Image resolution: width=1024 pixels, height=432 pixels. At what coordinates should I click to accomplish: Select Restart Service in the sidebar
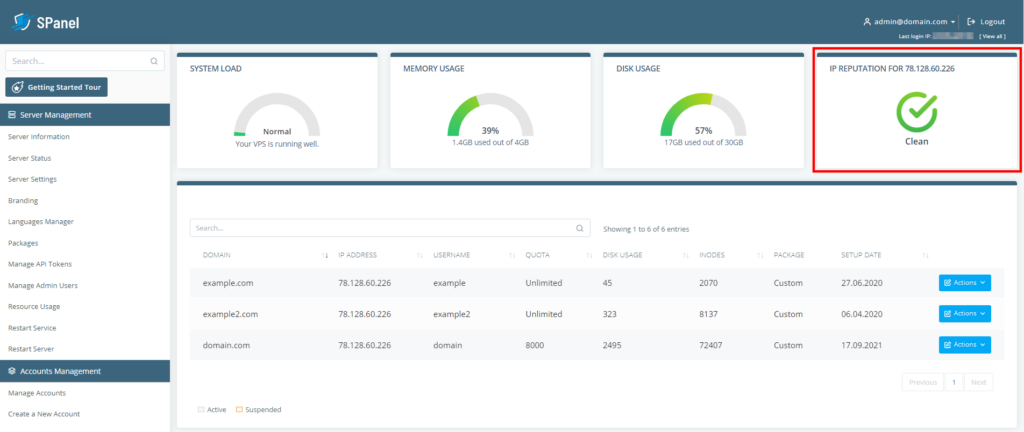pyautogui.click(x=32, y=328)
